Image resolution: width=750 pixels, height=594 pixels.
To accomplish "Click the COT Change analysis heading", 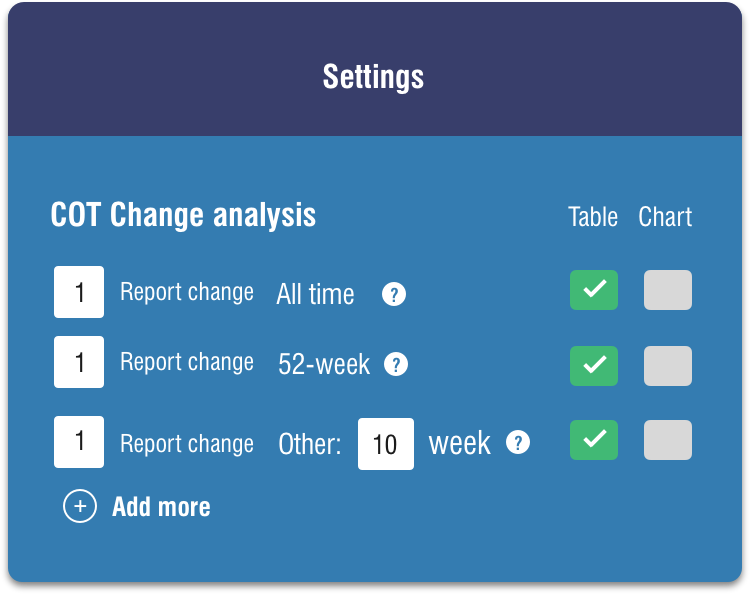I will click(x=183, y=215).
